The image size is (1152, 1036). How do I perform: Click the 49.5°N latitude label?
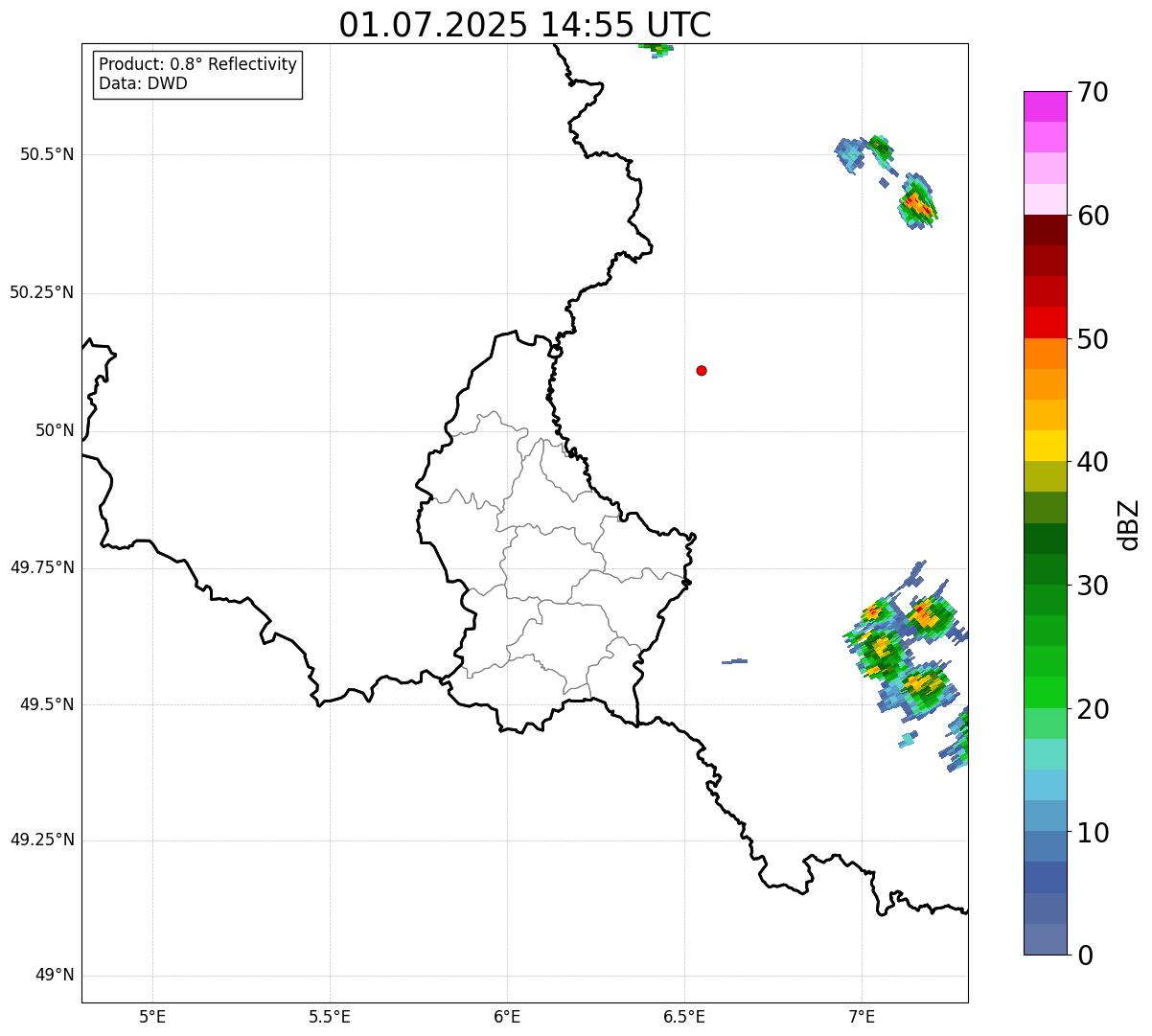point(47,704)
